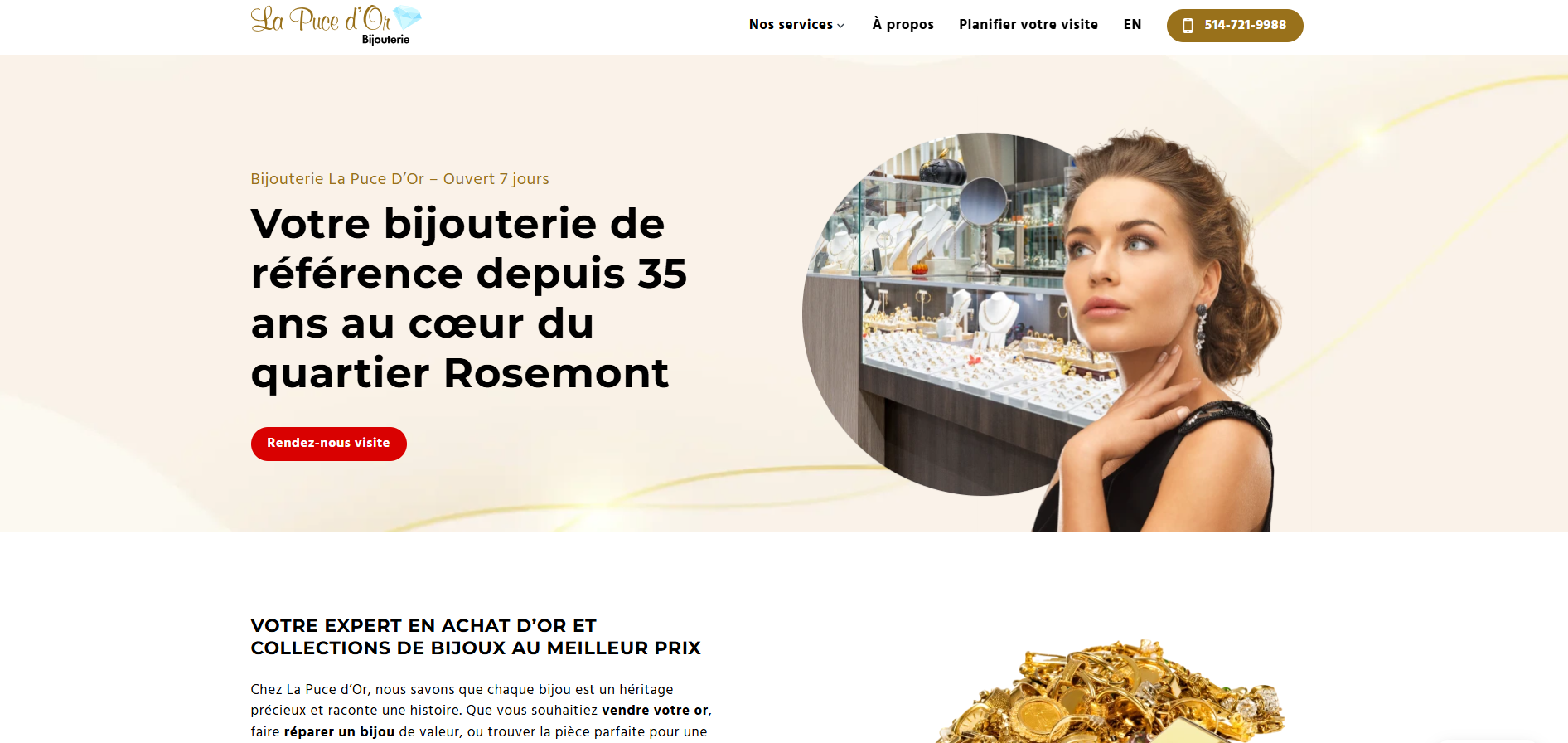Click the intro paragraph about Chez La Puce d'Or
The width and height of the screenshot is (1568, 743).
(482, 711)
